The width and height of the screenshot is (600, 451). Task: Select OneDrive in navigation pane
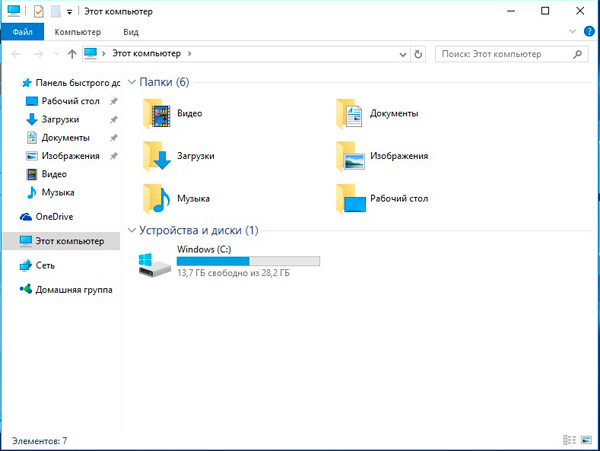click(x=54, y=216)
